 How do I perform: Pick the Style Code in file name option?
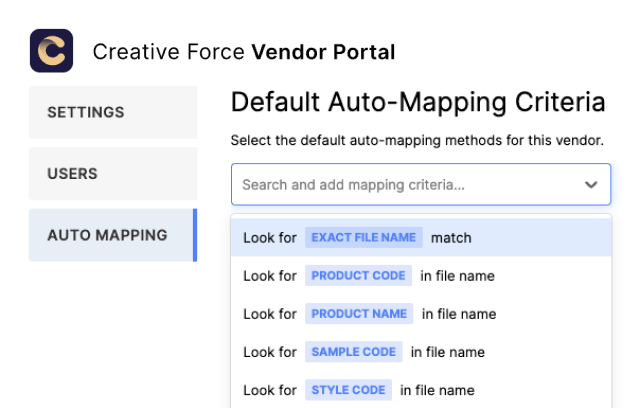421,390
